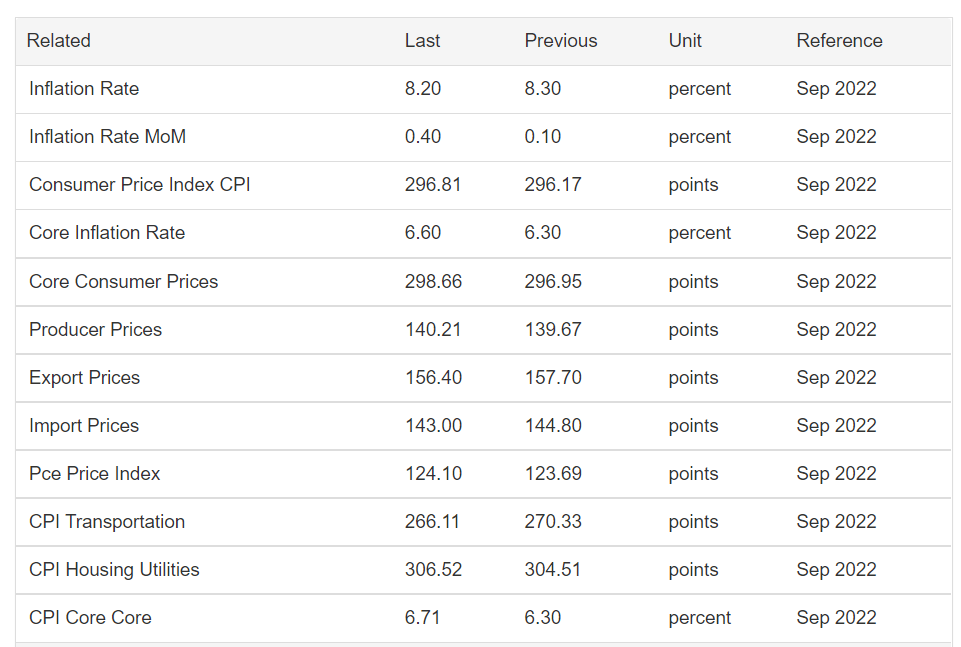Click the Sep 2022 reference for Export Prices
The height and width of the screenshot is (647, 961).
coord(837,377)
